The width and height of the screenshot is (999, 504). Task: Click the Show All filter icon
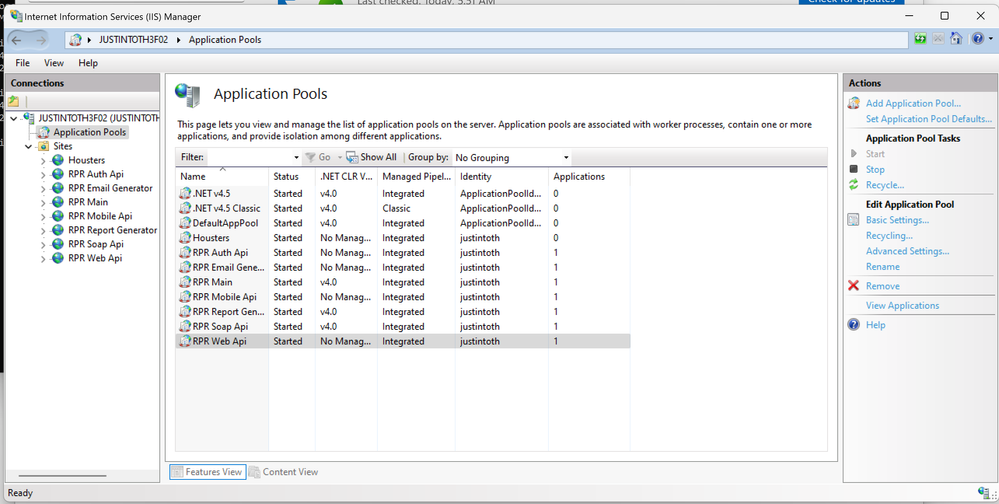point(352,157)
